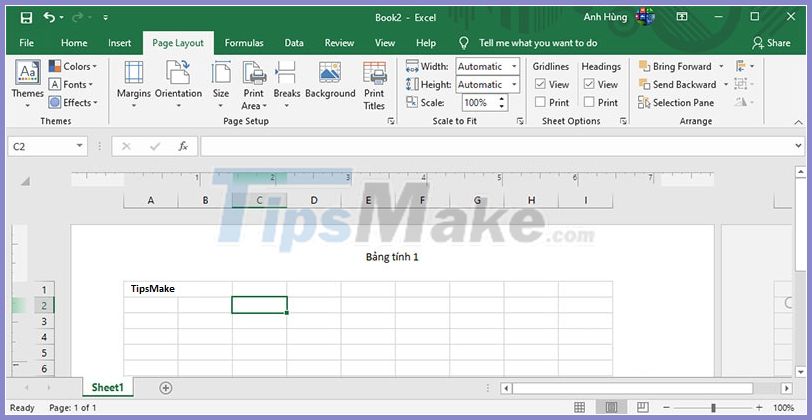Image resolution: width=812 pixels, height=420 pixels.
Task: Click the Insert Function fx icon
Action: (x=183, y=147)
